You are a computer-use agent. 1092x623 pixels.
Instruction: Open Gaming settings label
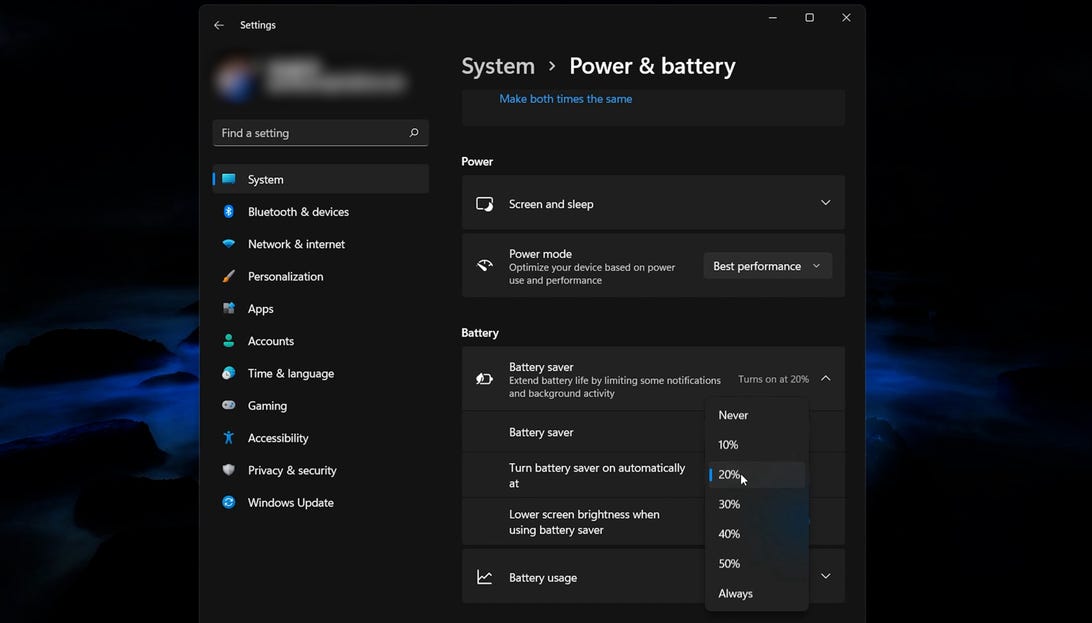pos(267,406)
